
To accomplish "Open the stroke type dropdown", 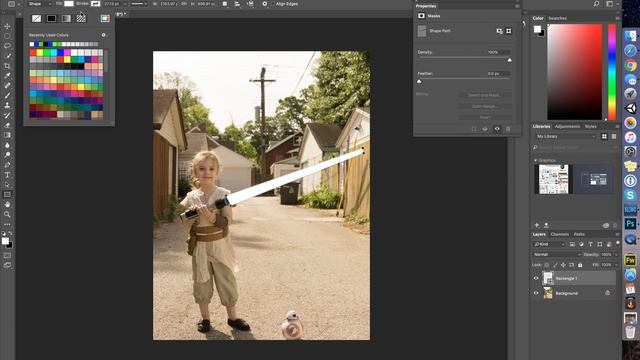I will 138,4.
